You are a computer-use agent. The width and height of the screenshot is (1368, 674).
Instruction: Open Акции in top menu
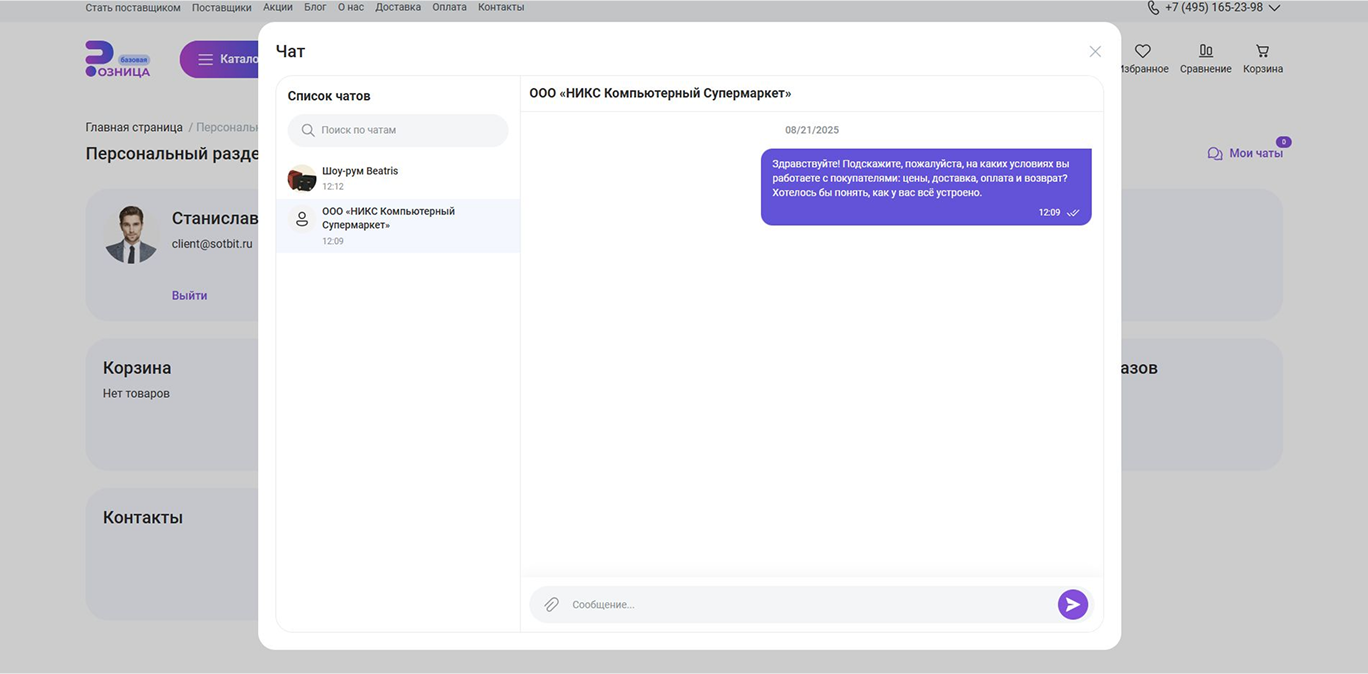point(278,7)
